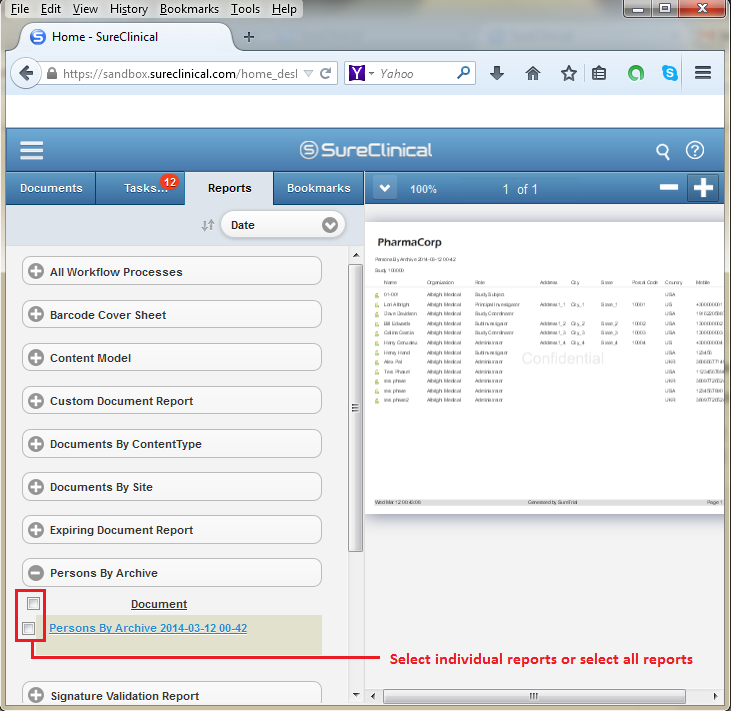The height and width of the screenshot is (711, 731).
Task: Open the URL bar history dropdown arrow
Action: 308,73
